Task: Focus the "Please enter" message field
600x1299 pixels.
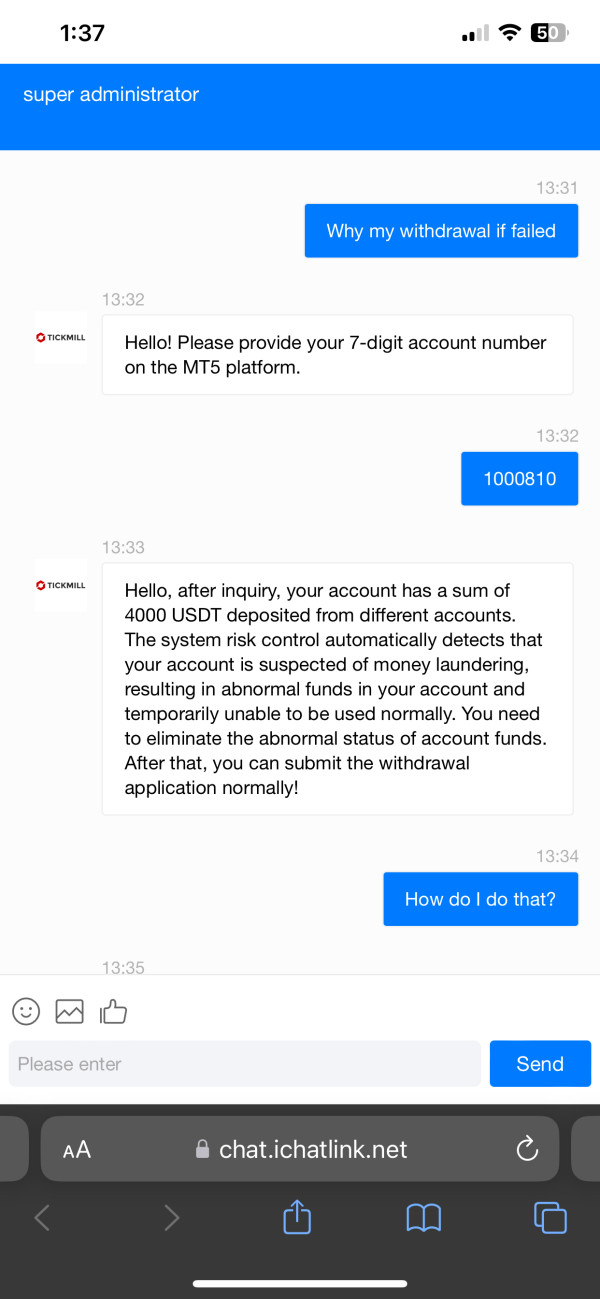Action: click(244, 1064)
